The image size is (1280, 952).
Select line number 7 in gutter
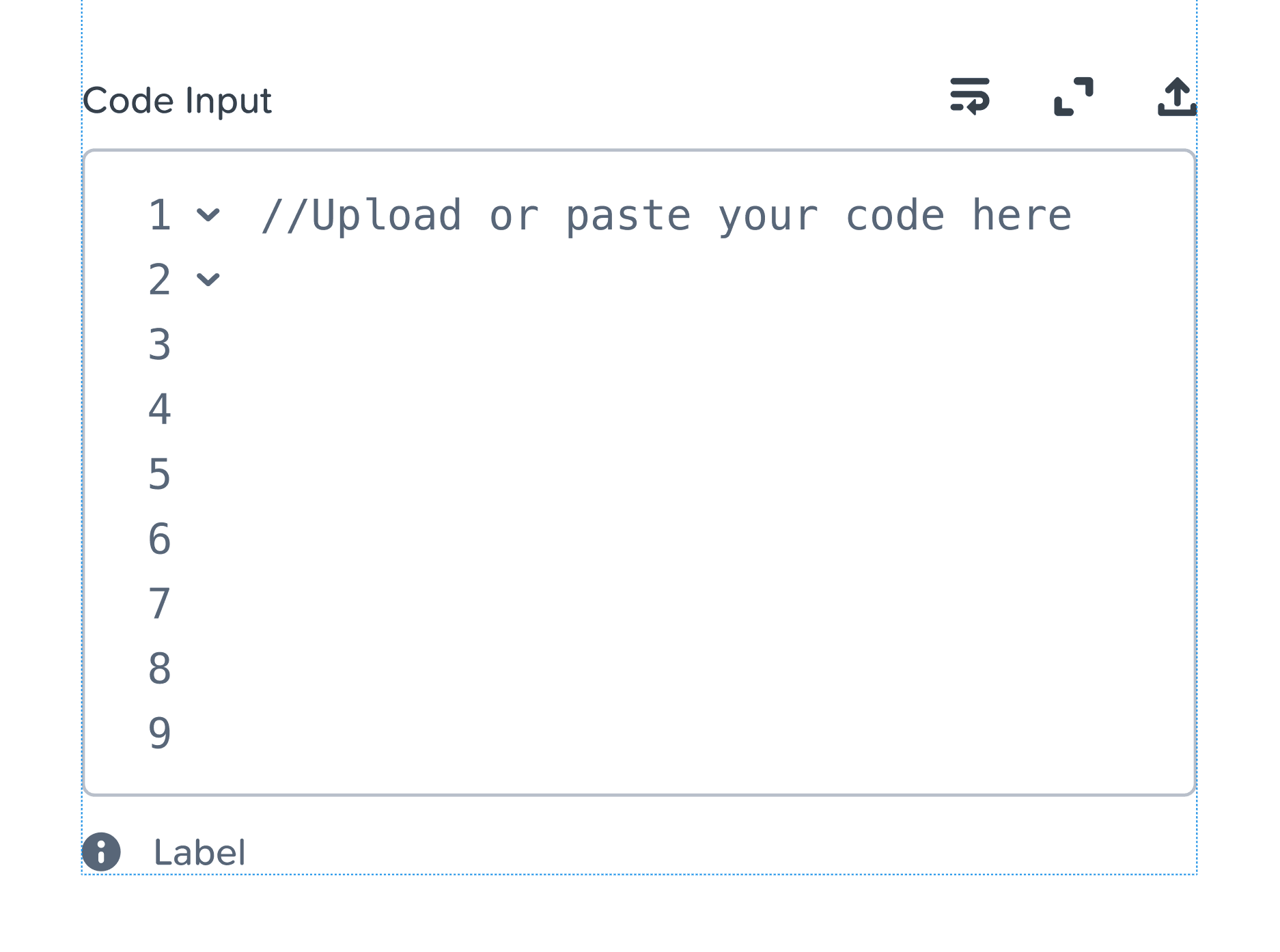(159, 604)
